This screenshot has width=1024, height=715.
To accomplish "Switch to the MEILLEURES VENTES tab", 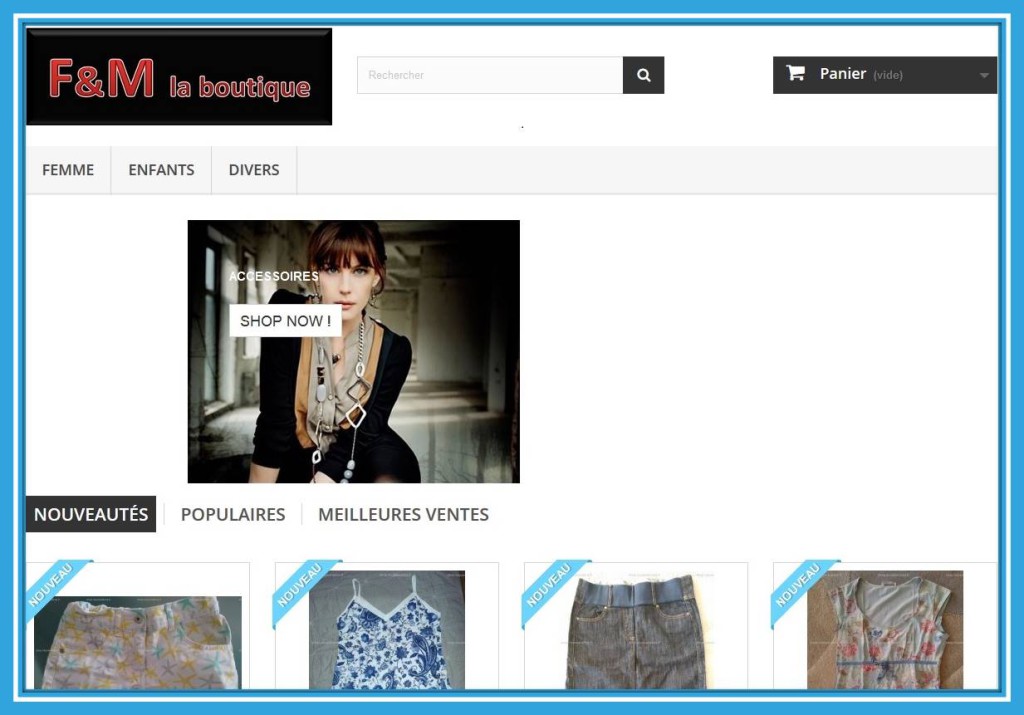I will click(404, 515).
